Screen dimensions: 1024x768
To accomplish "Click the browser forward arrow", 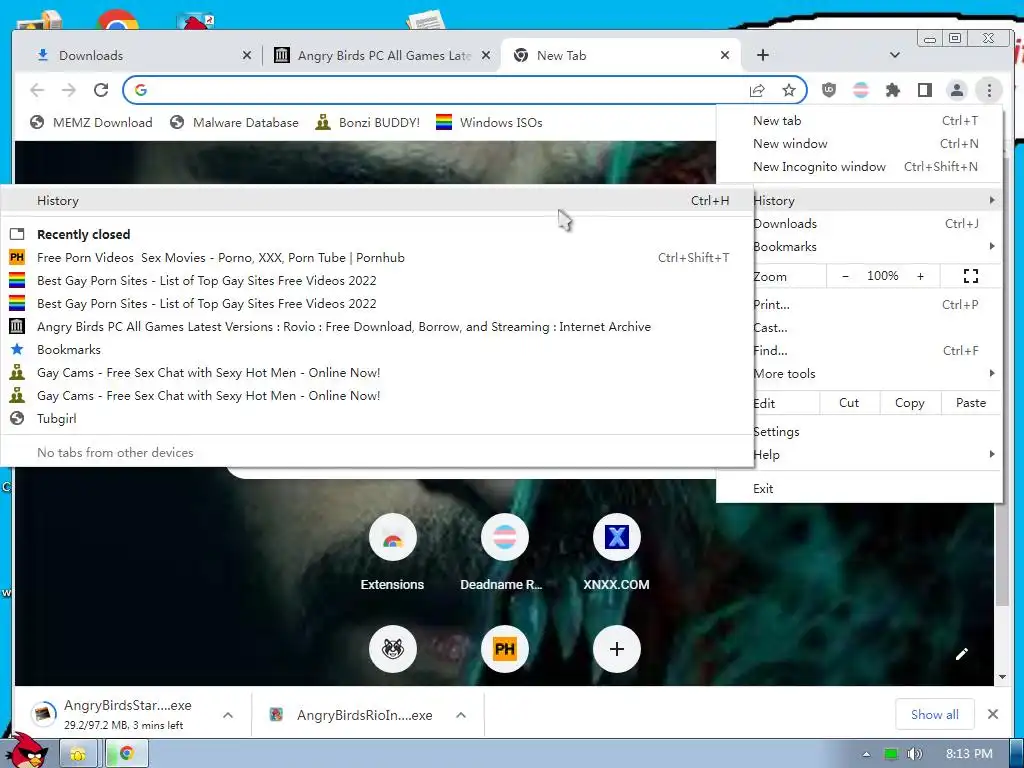I will (69, 90).
